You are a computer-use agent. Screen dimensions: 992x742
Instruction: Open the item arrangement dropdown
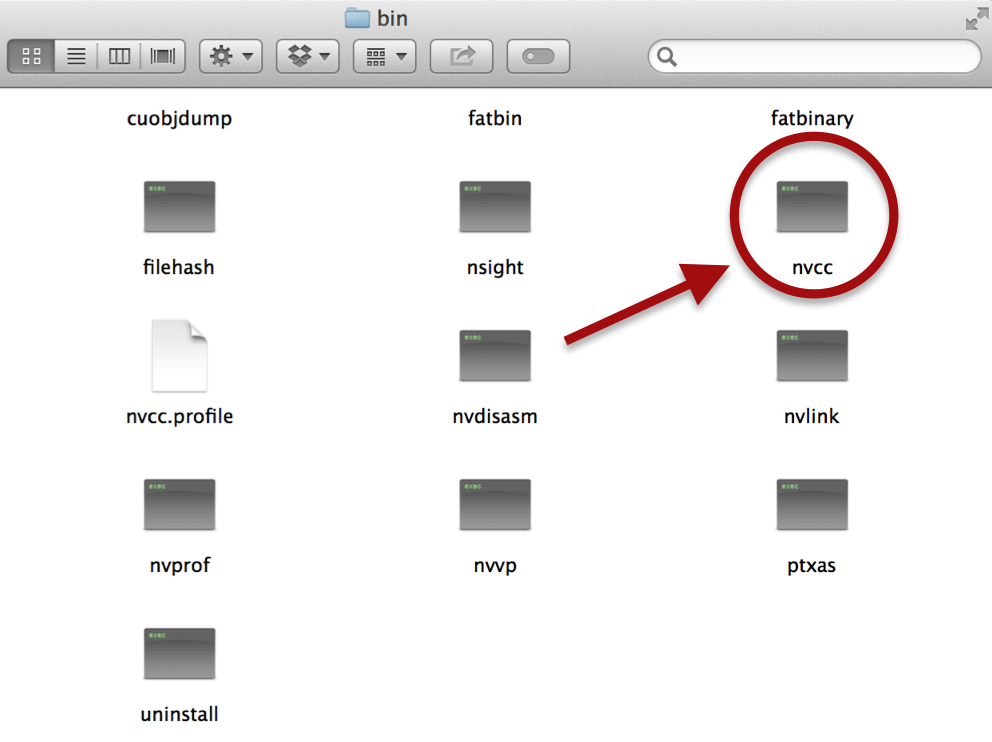(385, 56)
